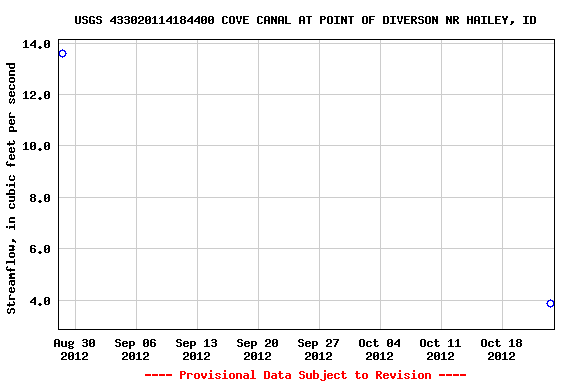Click the y-axis label 14.0
The image size is (576, 384).
36,44
